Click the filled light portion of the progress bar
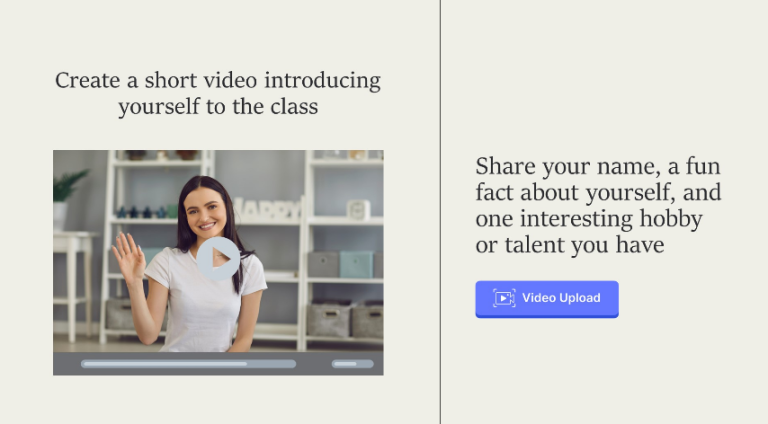The height and width of the screenshot is (424, 768). [165, 364]
